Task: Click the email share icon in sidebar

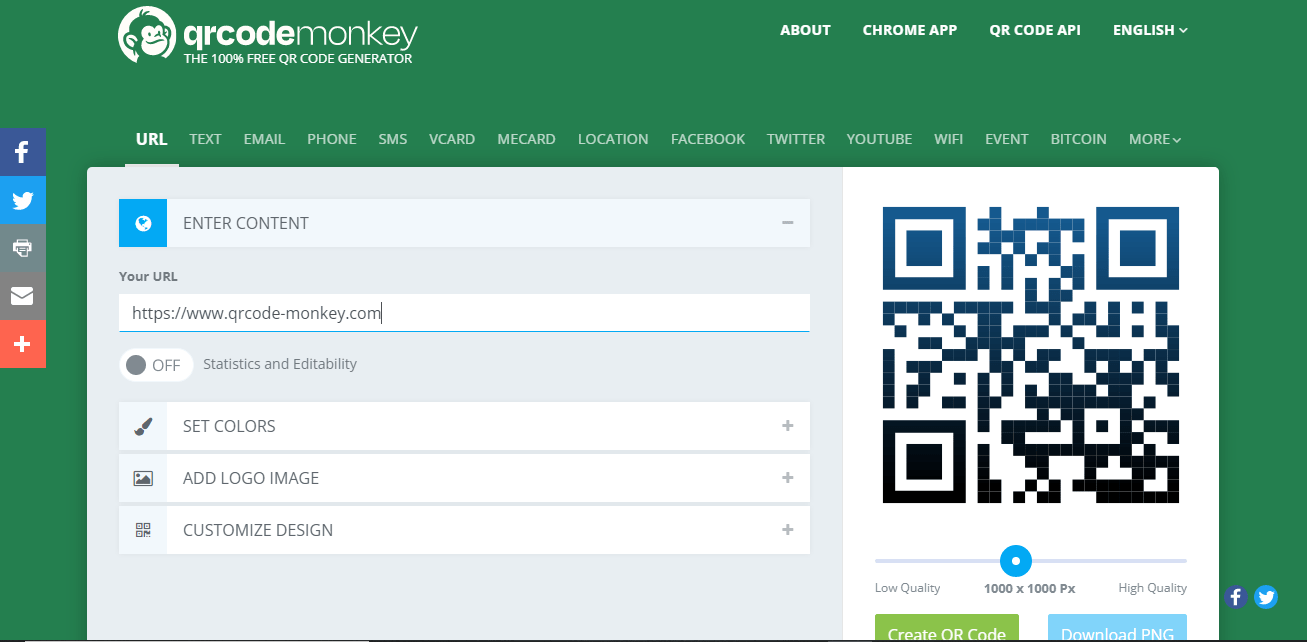Action: click(x=23, y=296)
